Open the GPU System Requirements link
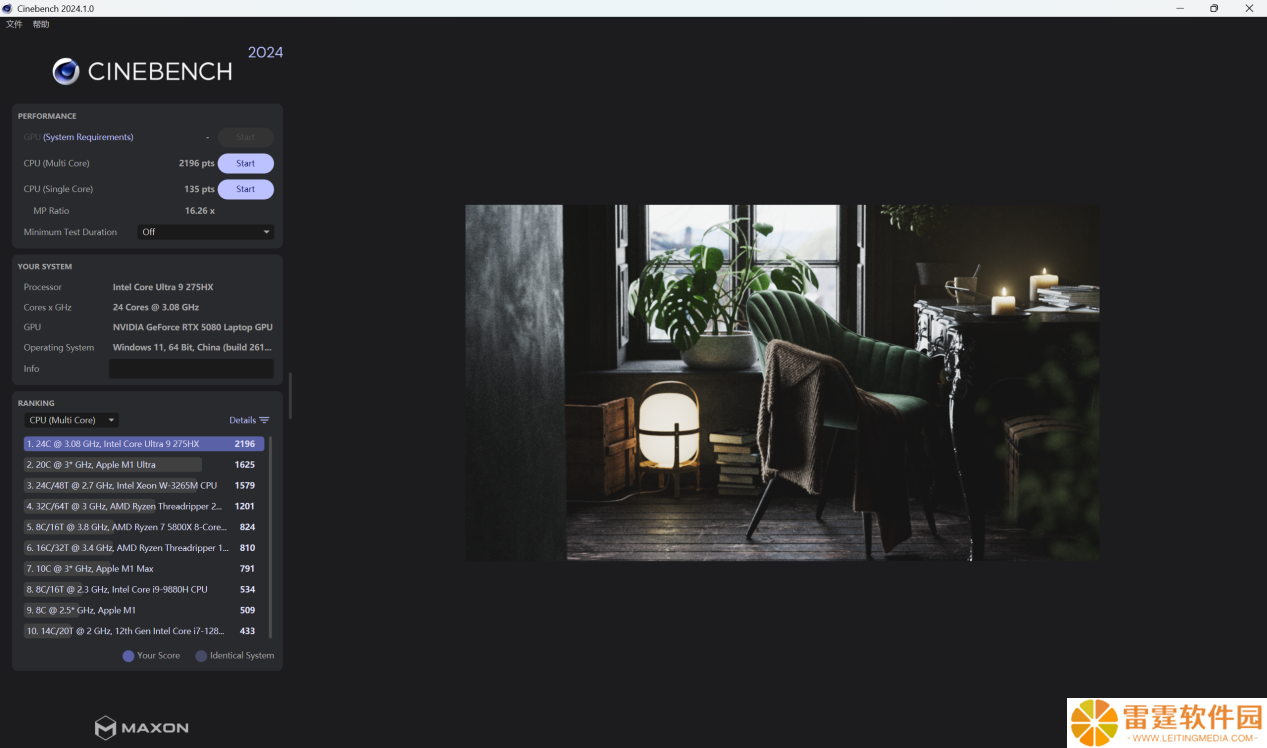This screenshot has height=748, width=1267. (x=88, y=137)
